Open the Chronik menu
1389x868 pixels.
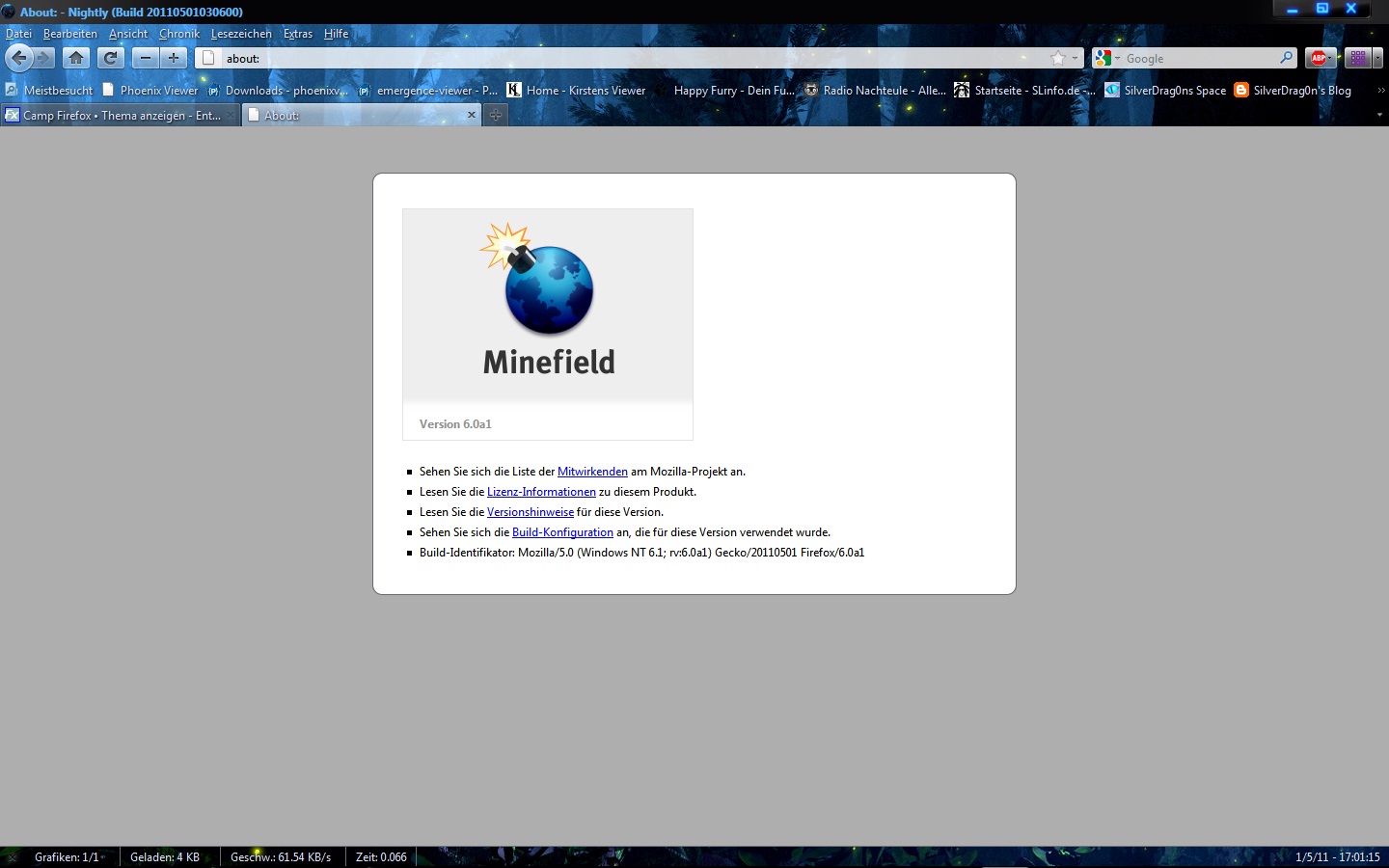click(179, 34)
